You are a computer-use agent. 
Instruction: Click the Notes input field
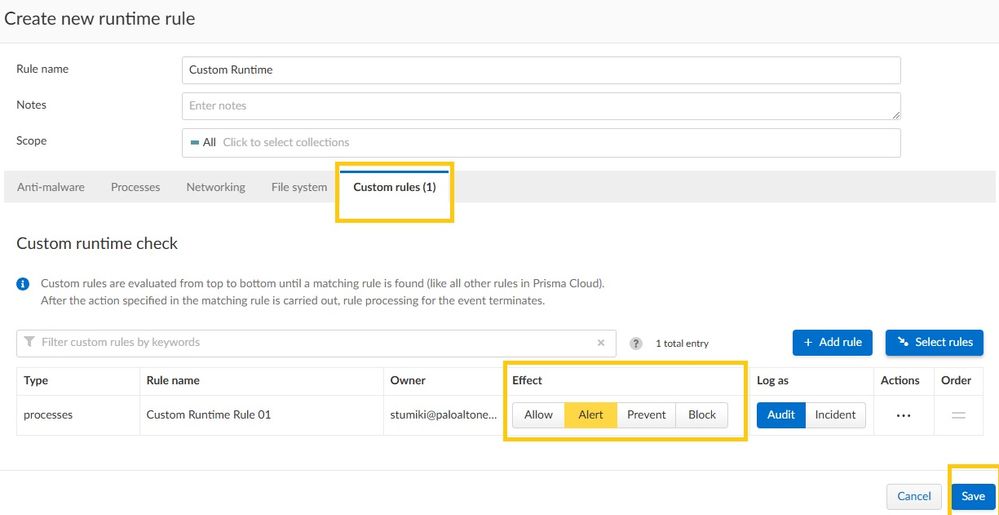click(540, 106)
